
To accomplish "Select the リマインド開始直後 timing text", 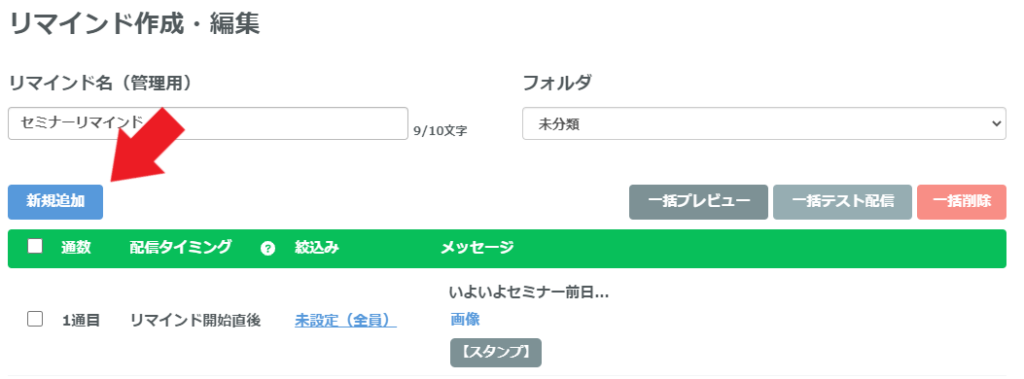I will [x=195, y=320].
